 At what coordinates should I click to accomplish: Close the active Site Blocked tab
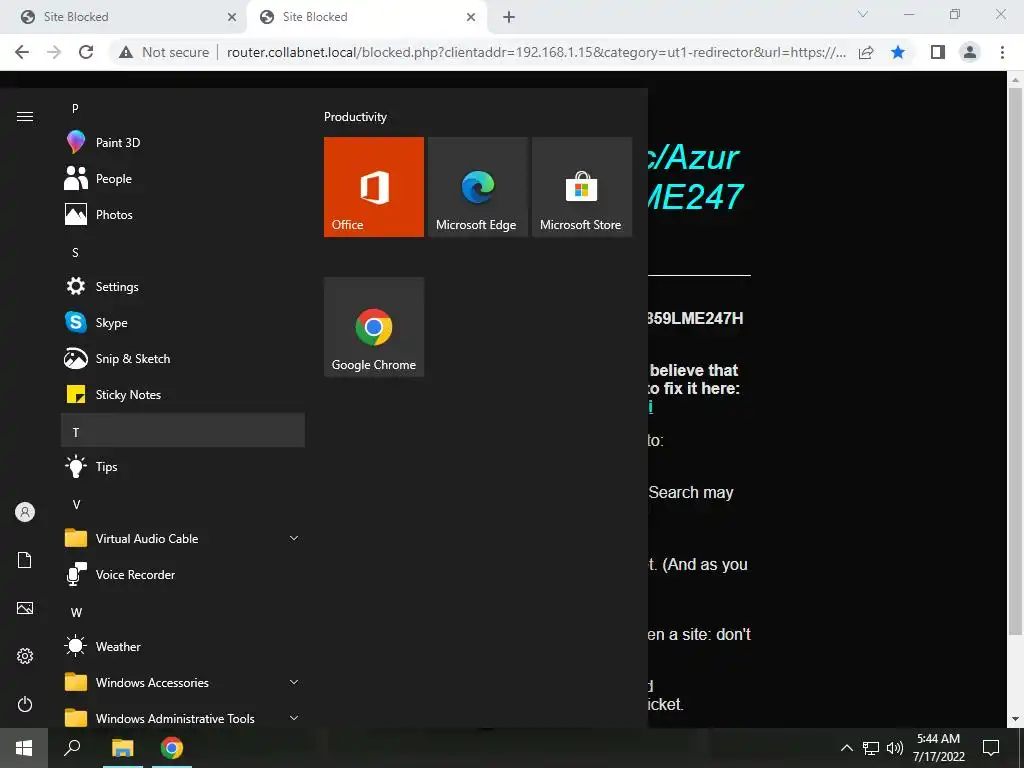471,17
